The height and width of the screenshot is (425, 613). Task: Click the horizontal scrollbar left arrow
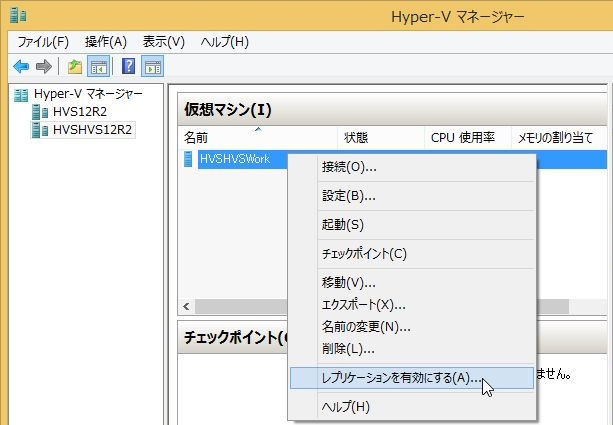point(186,307)
